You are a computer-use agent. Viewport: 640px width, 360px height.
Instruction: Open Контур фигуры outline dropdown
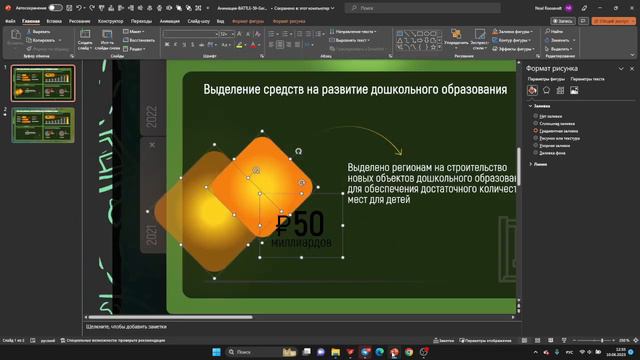[511, 40]
